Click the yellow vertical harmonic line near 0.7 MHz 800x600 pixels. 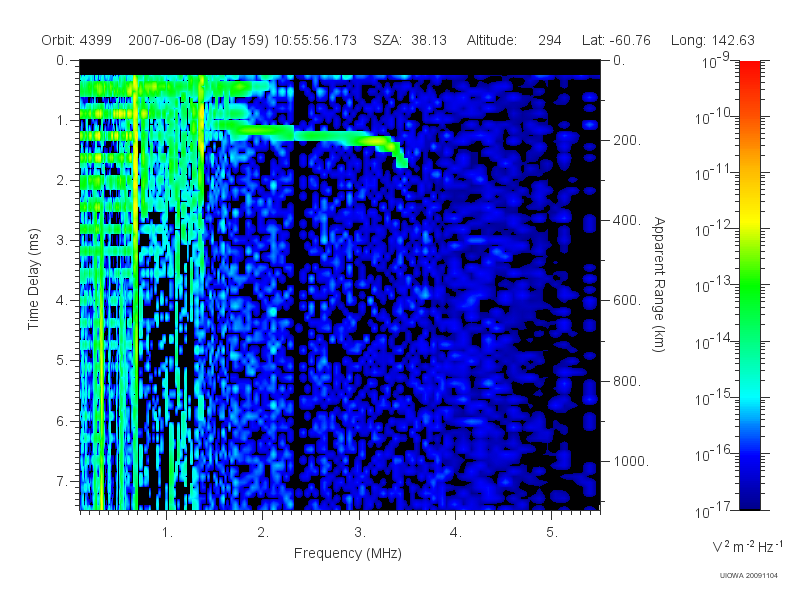[136, 292]
